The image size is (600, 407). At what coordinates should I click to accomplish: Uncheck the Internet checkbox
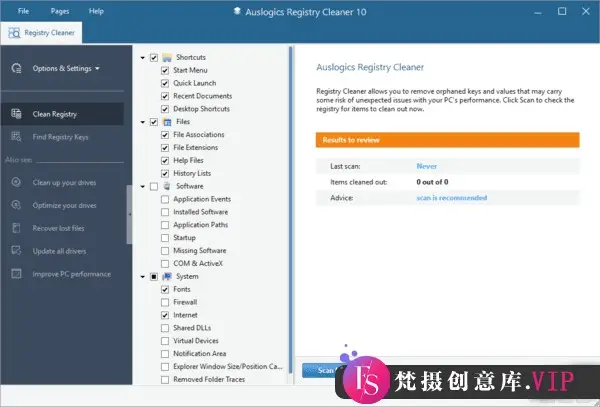pos(165,315)
